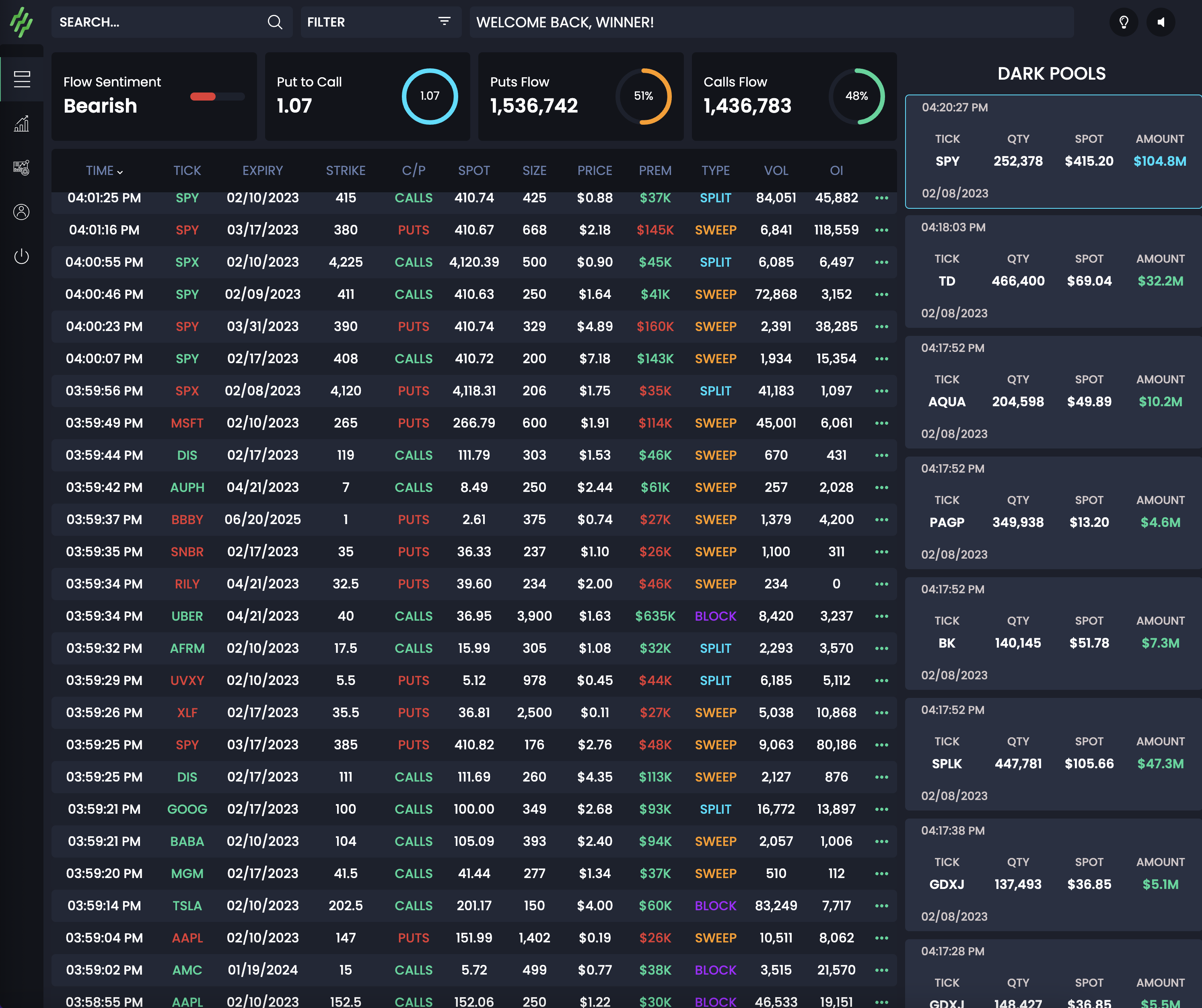Open more options for XLF puts row
1202x1008 pixels.
[881, 713]
